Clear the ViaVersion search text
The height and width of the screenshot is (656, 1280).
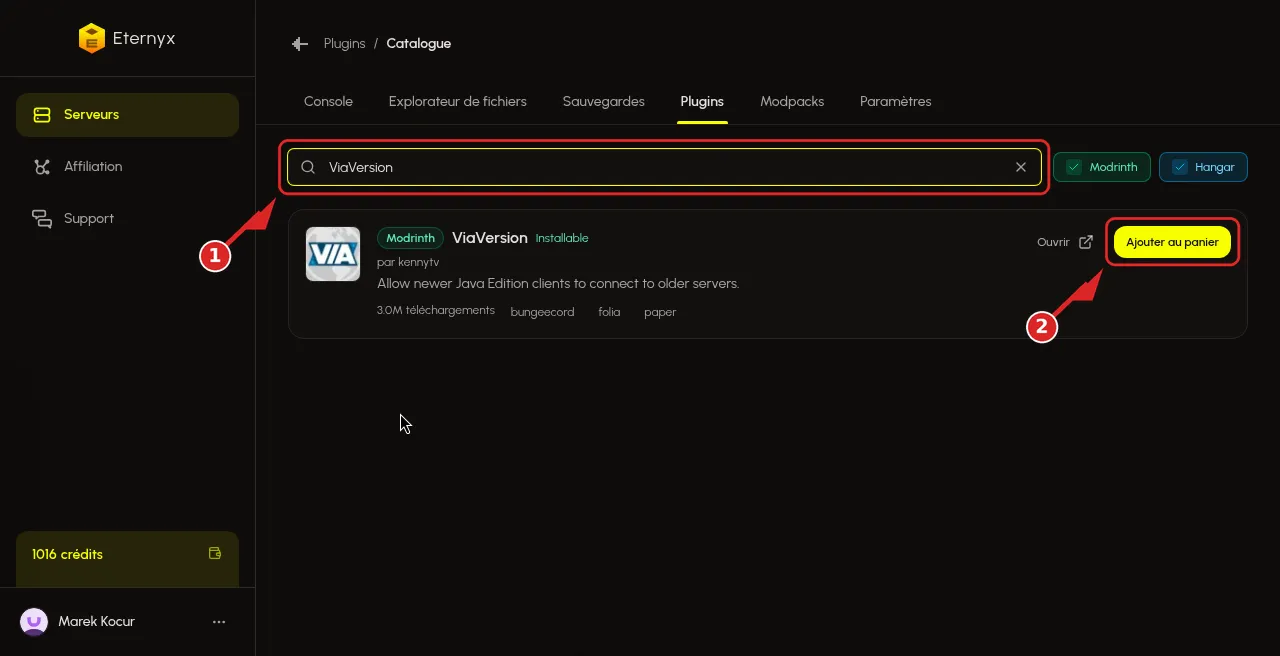(1021, 167)
